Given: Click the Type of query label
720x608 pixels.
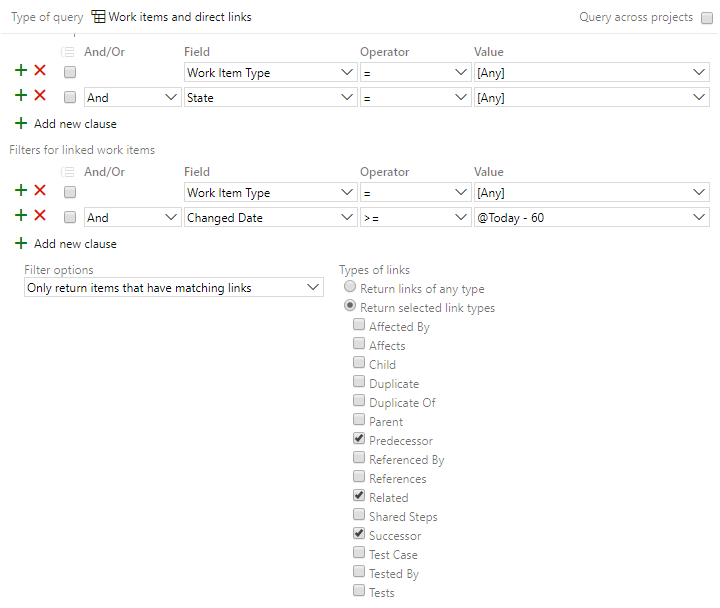Looking at the screenshot, I should [x=47, y=17].
